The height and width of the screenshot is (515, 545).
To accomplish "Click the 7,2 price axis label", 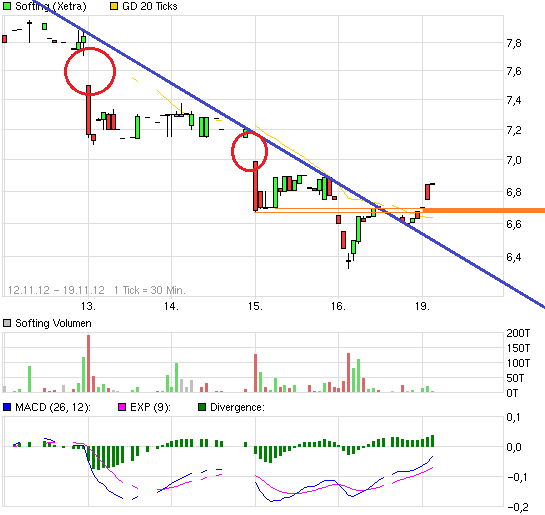I will (514, 130).
